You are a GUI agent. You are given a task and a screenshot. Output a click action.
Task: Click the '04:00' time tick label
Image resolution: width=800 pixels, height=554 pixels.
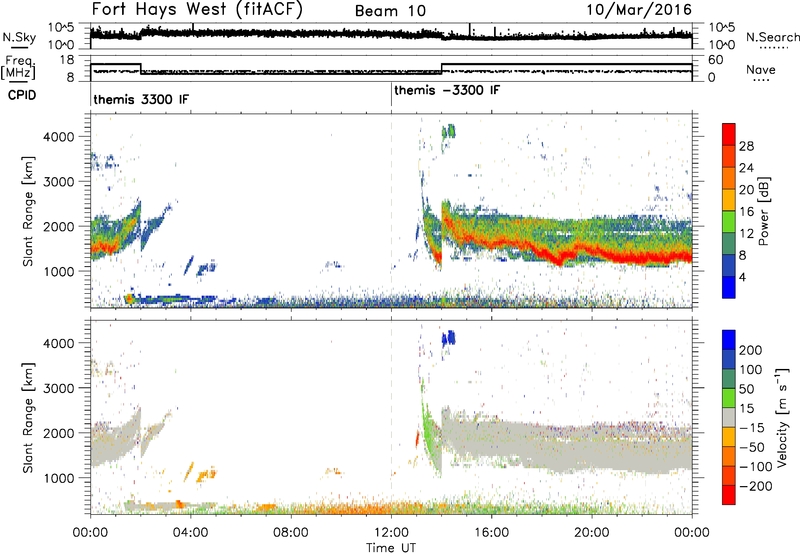click(x=191, y=533)
